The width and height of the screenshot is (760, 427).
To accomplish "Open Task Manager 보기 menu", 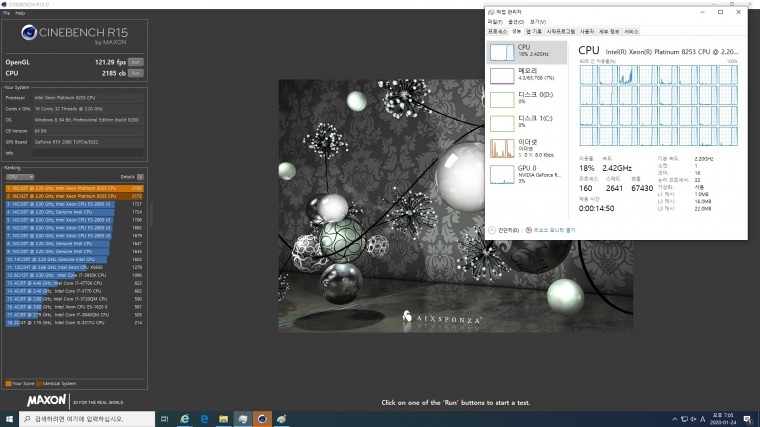I will 538,22.
